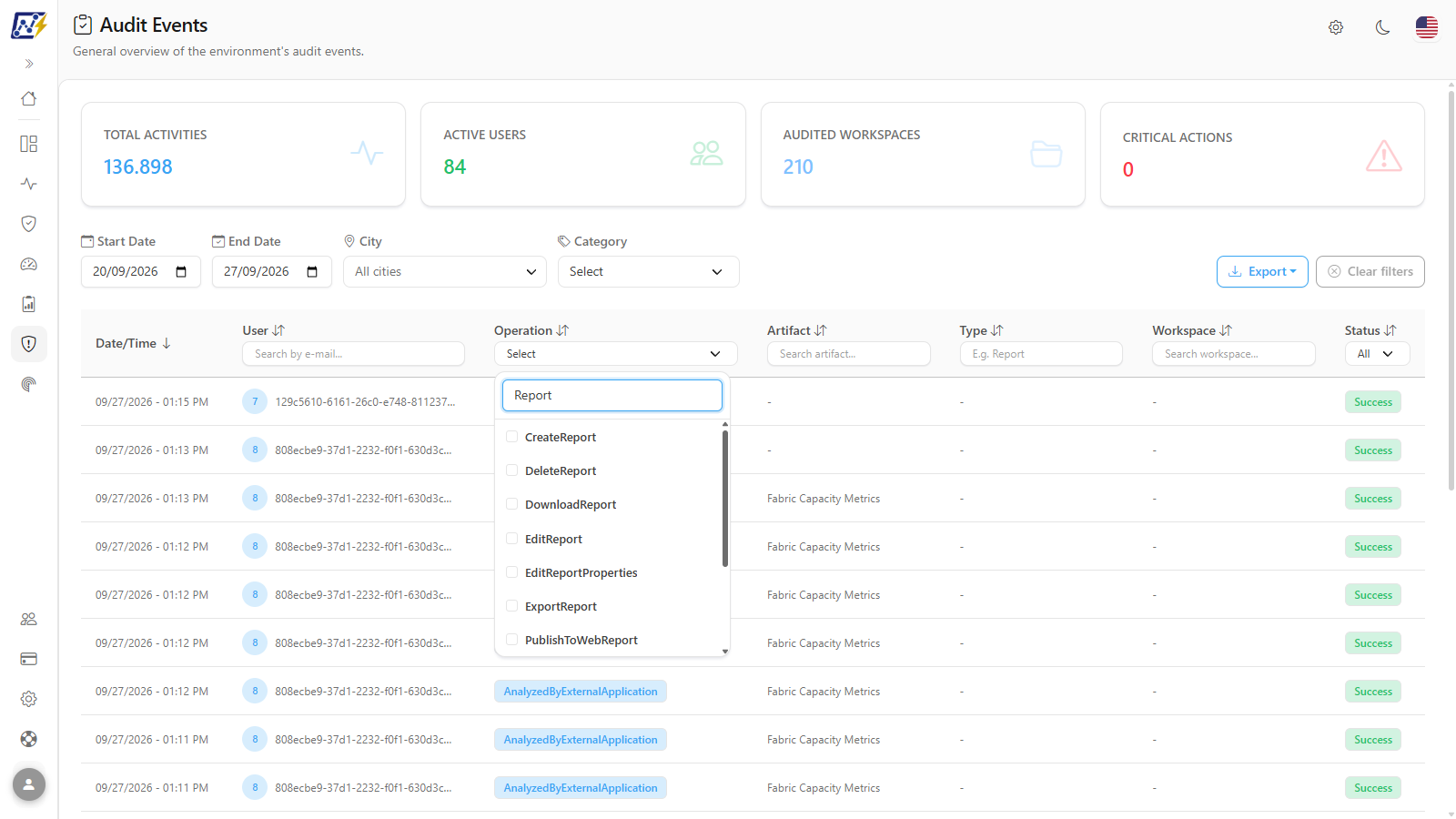Click the operation list scroll down arrow
This screenshot has height=819, width=1456.
click(x=725, y=652)
